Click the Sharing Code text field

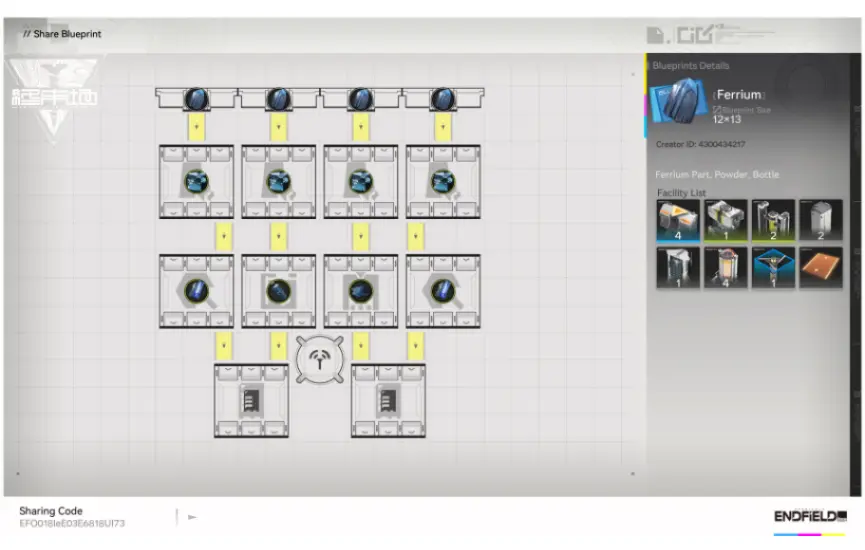(72, 523)
